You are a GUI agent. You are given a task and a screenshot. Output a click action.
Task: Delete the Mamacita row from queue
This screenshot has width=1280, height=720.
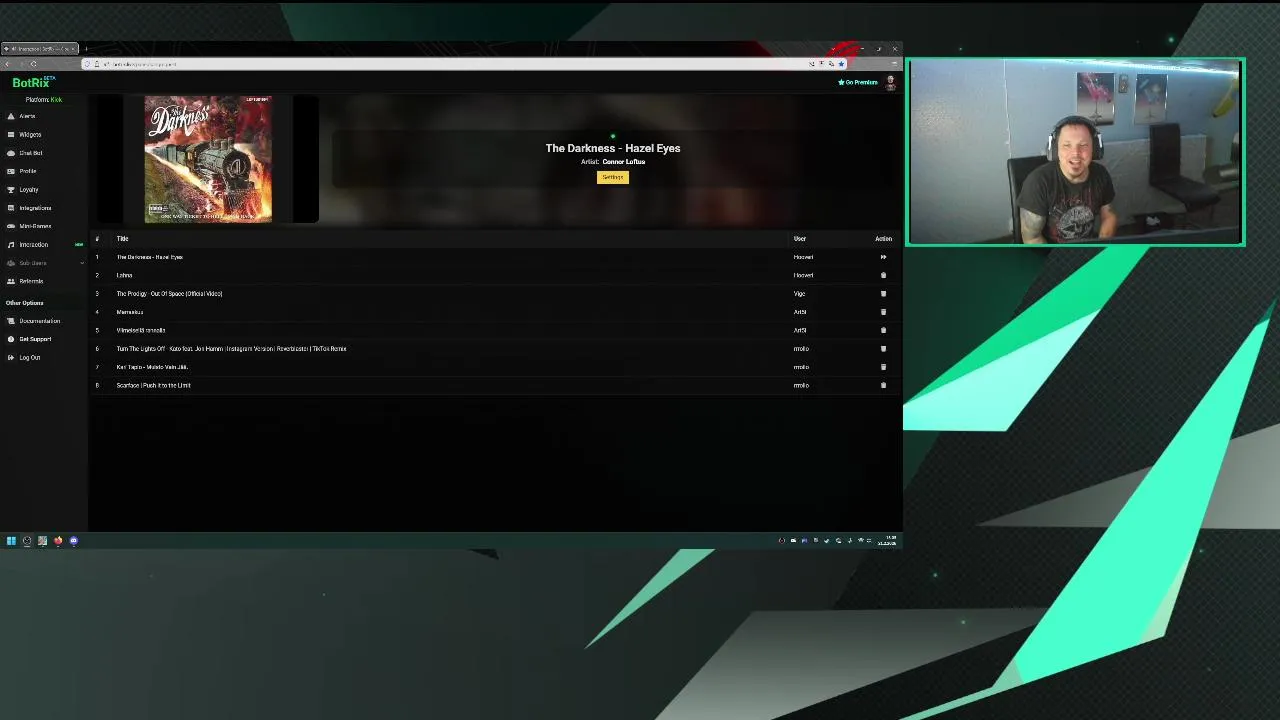tap(883, 312)
